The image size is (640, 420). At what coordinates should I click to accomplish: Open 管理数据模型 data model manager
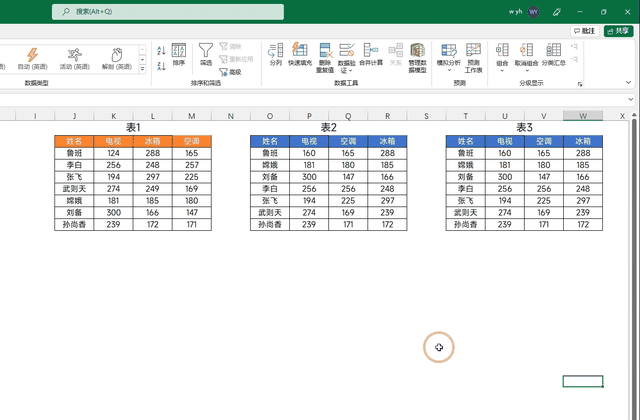(417, 58)
